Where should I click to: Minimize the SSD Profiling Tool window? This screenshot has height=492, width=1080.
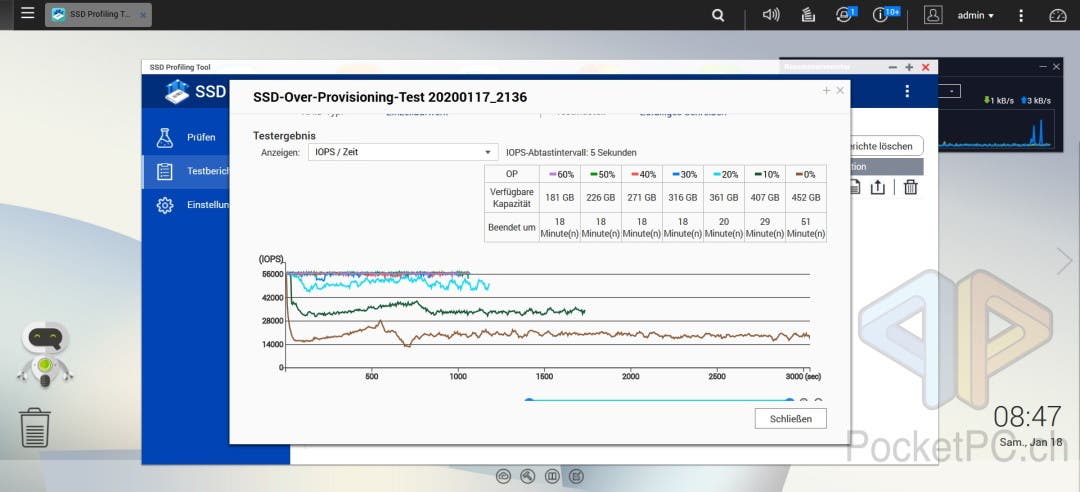click(x=893, y=67)
